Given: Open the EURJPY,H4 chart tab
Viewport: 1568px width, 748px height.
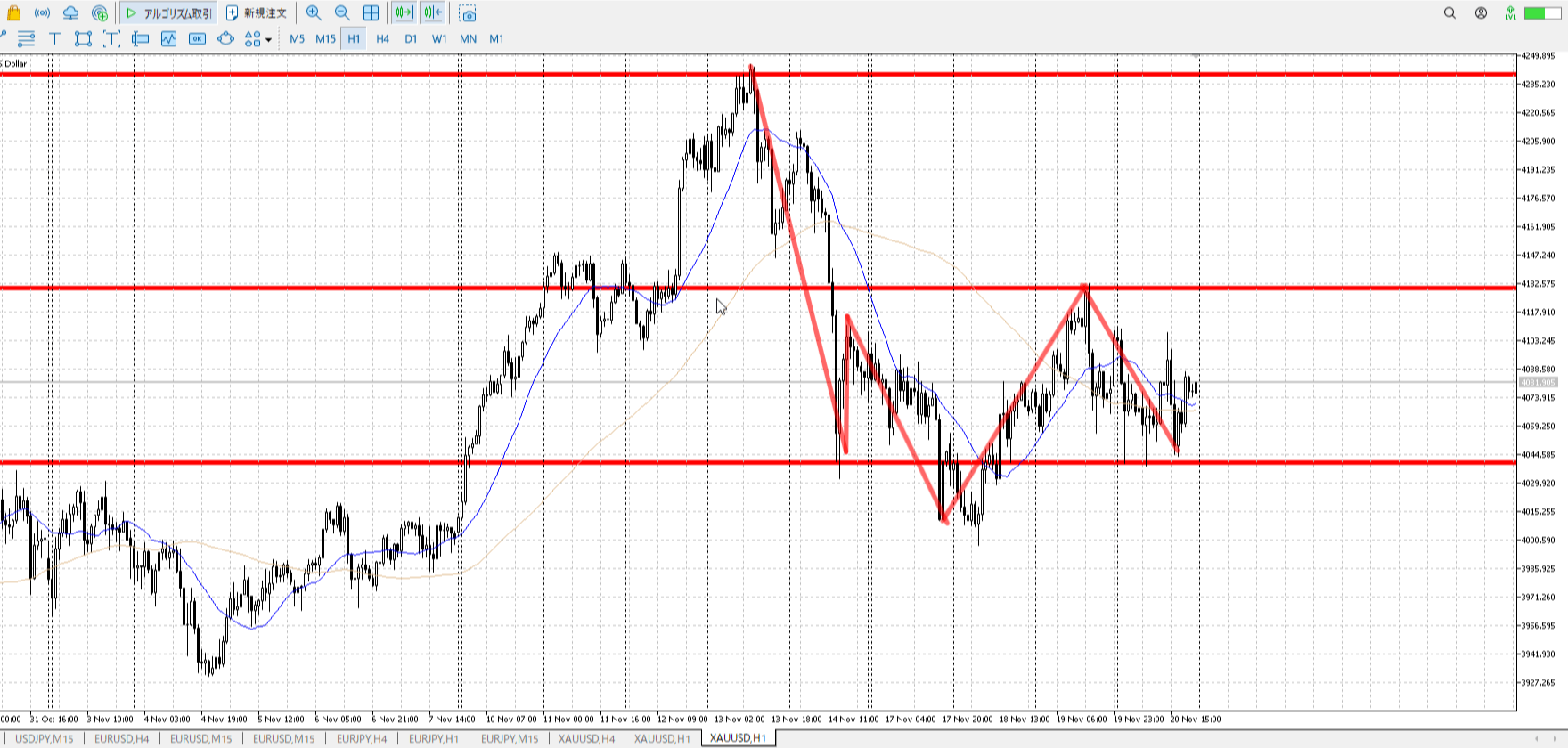Looking at the screenshot, I should pos(362,738).
